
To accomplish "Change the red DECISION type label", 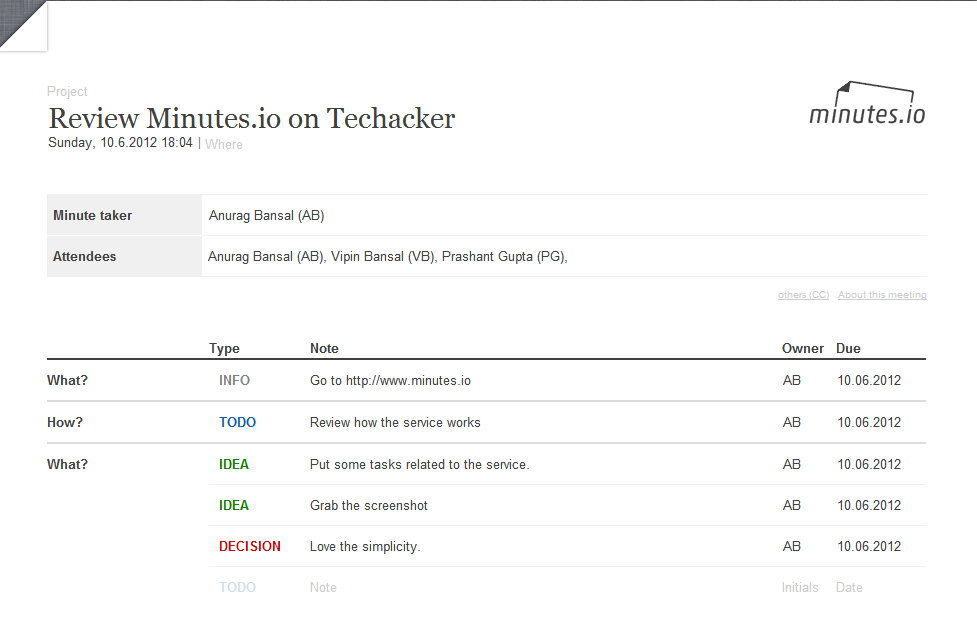I will pyautogui.click(x=250, y=546).
